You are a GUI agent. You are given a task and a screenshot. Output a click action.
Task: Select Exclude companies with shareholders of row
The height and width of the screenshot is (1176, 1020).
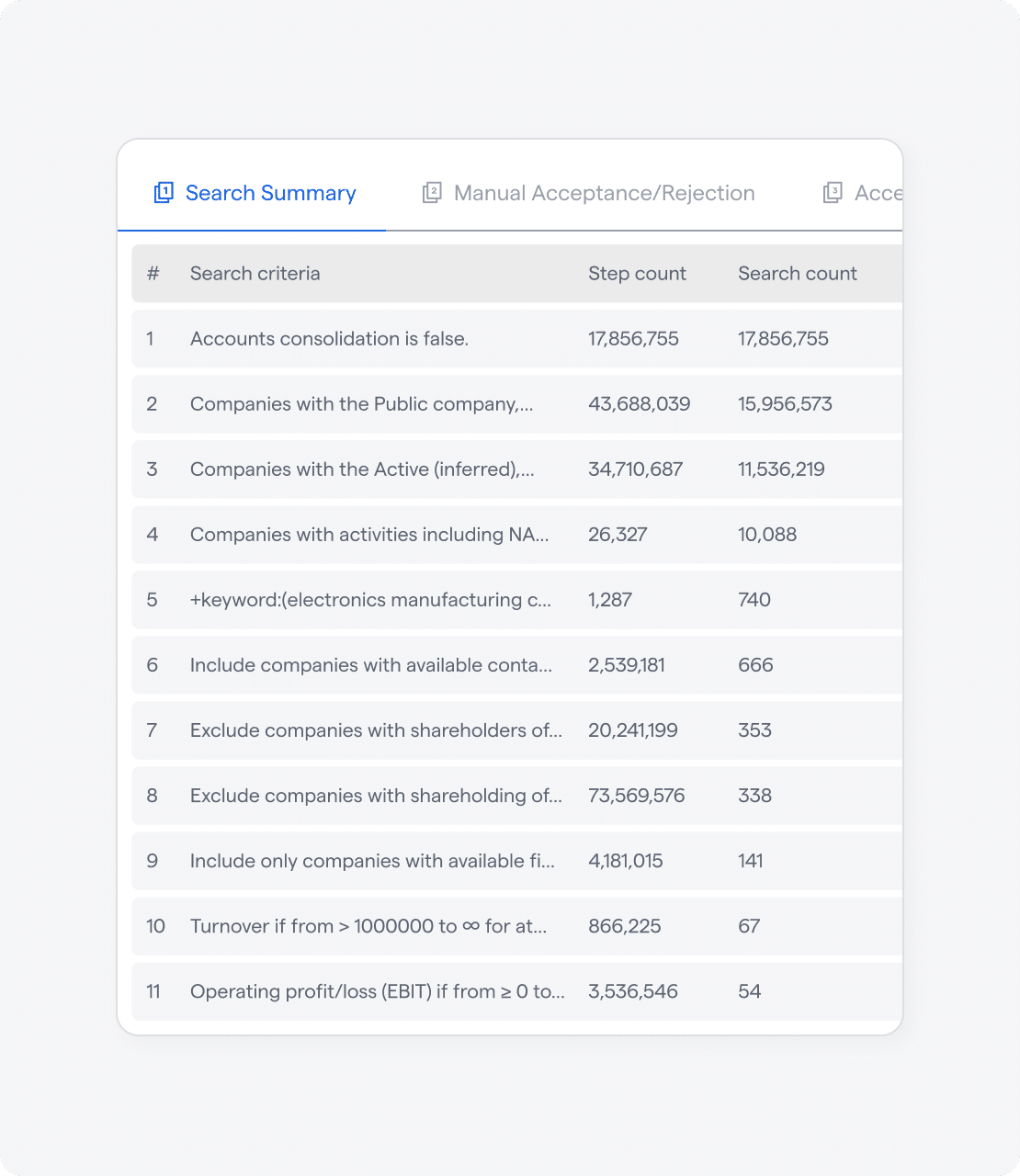click(x=375, y=730)
